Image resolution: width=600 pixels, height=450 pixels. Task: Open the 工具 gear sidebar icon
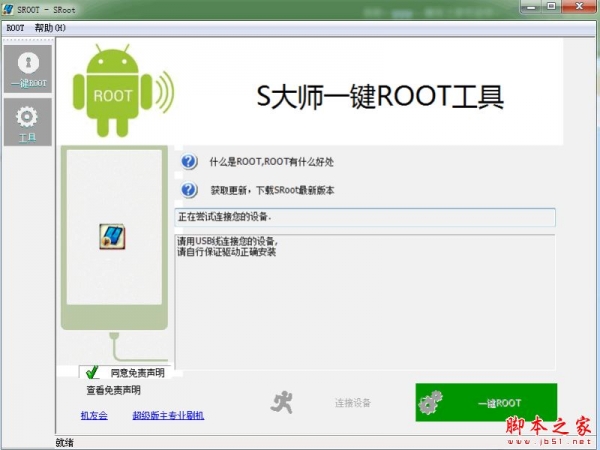pyautogui.click(x=28, y=122)
